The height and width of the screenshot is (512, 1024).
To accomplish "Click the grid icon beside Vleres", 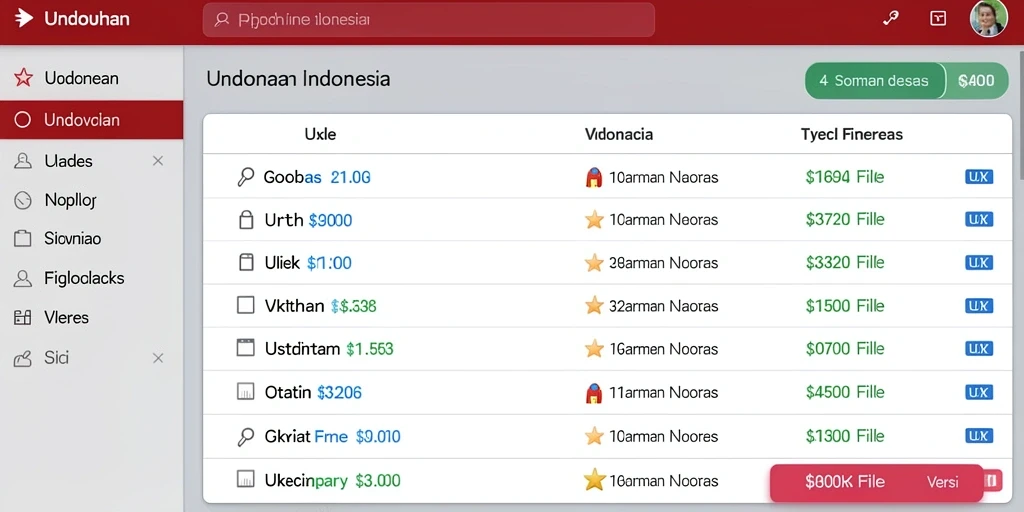I will 23,318.
